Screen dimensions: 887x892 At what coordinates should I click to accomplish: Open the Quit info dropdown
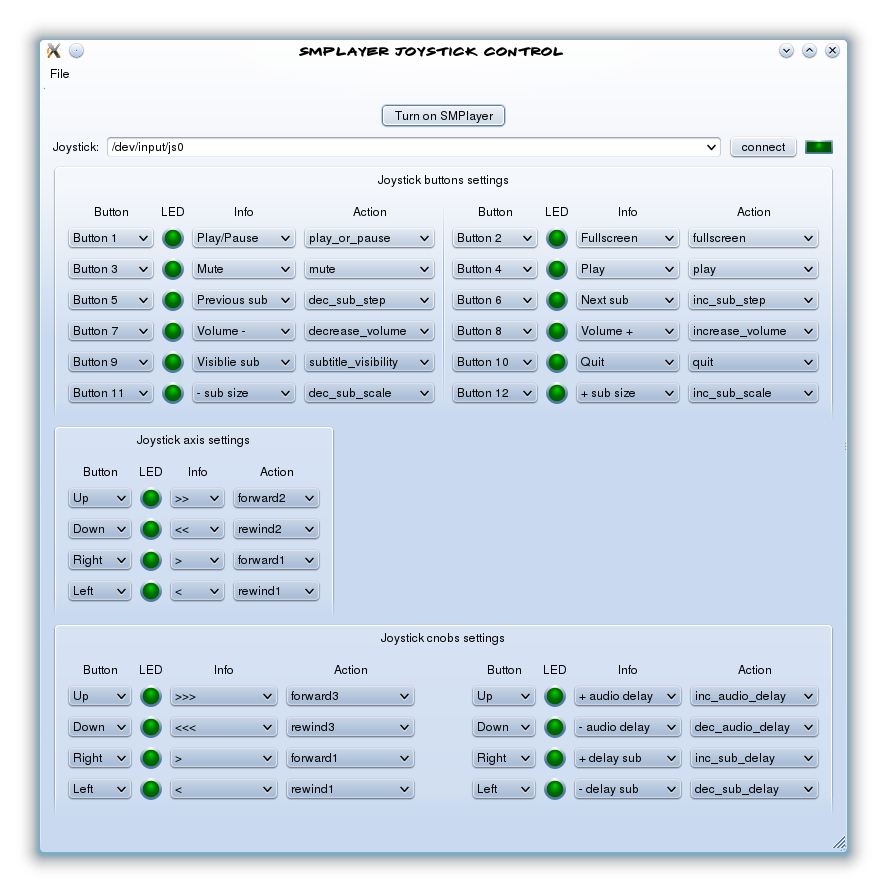(628, 362)
